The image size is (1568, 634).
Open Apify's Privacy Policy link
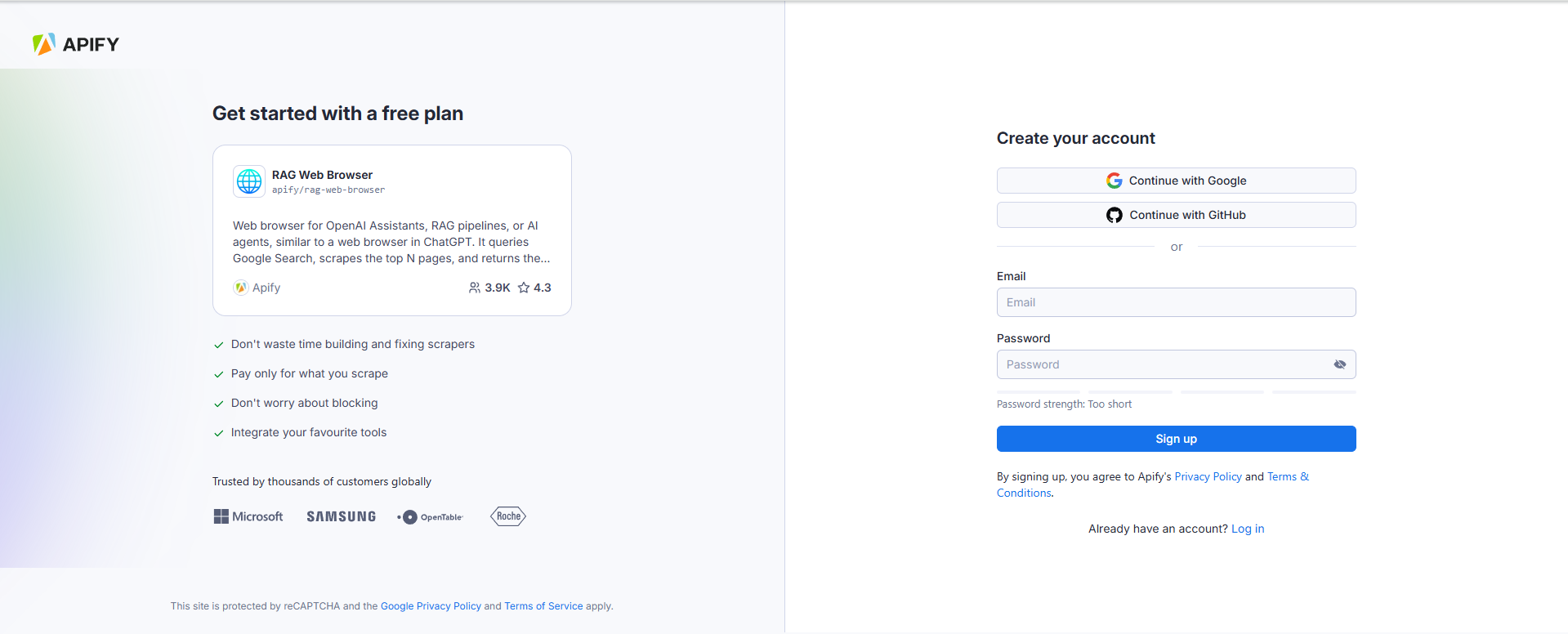[x=1208, y=476]
